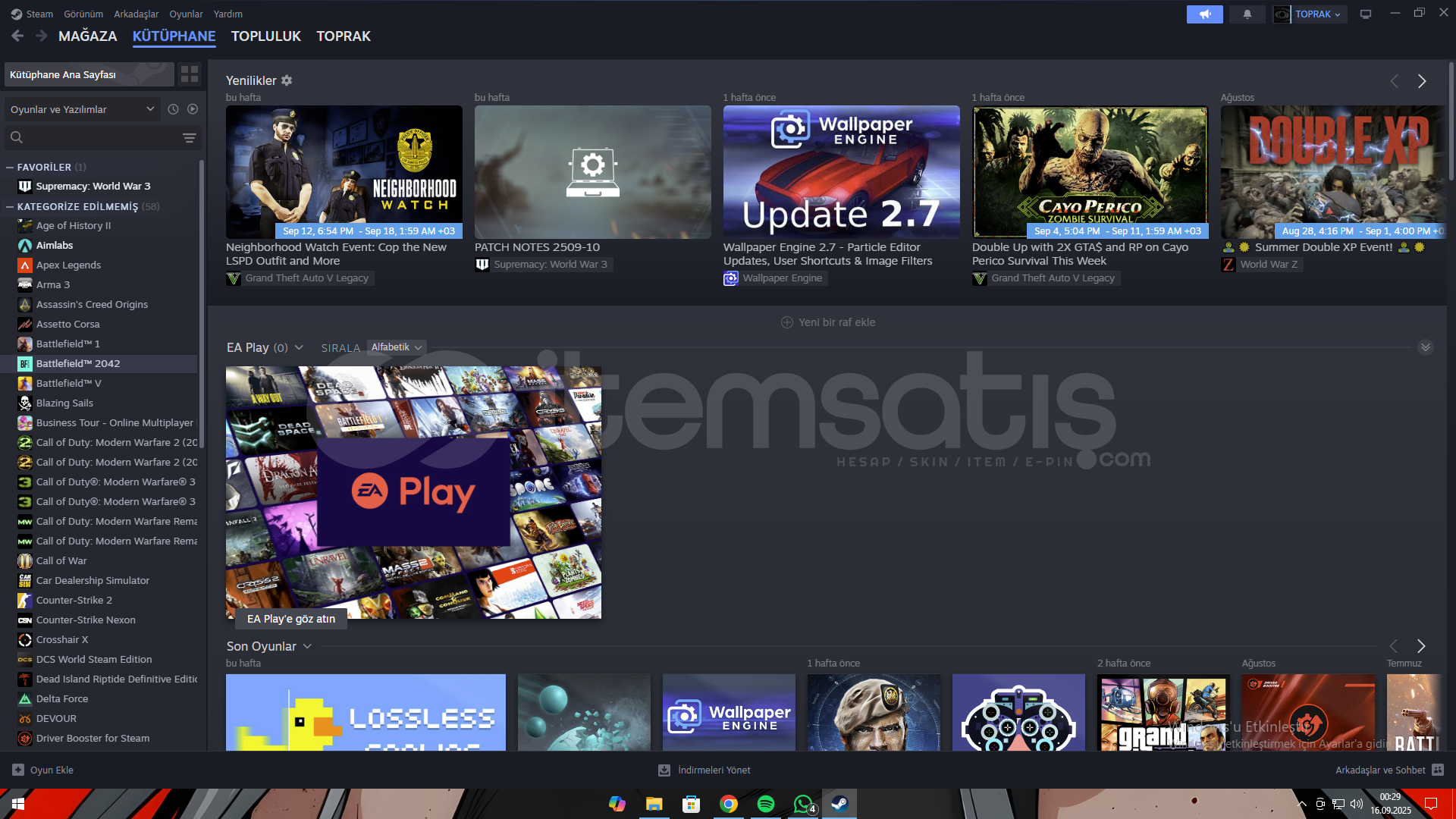Screen dimensions: 1456x819
Task: Switch library to grid collections view
Action: click(190, 74)
